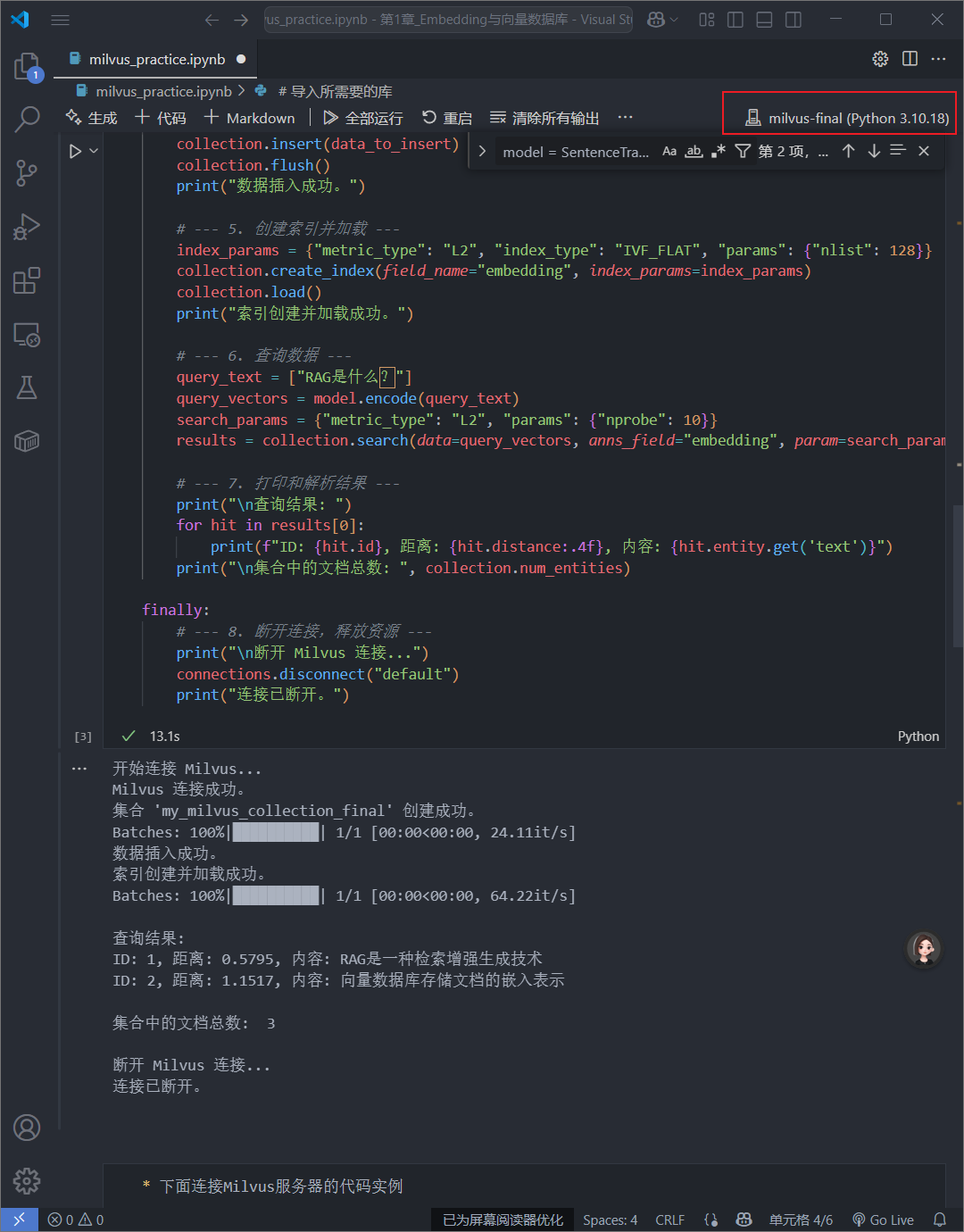Screen dimensions: 964x1232
Task: Split the editor to the right
Action: tap(910, 59)
